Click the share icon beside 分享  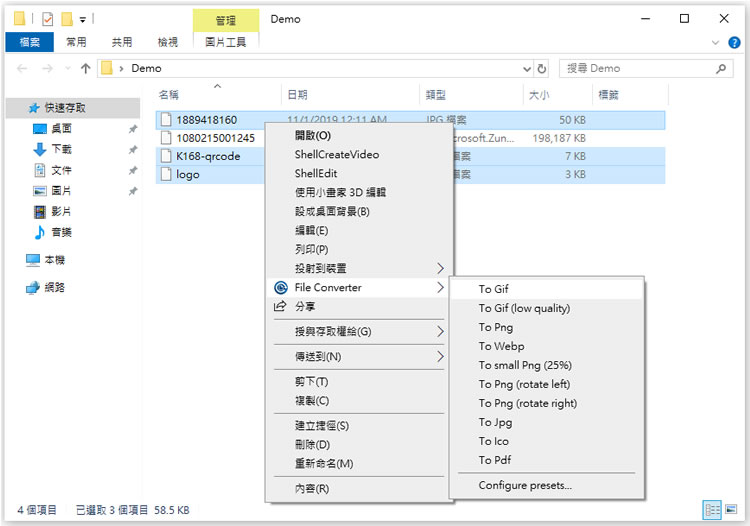(280, 307)
